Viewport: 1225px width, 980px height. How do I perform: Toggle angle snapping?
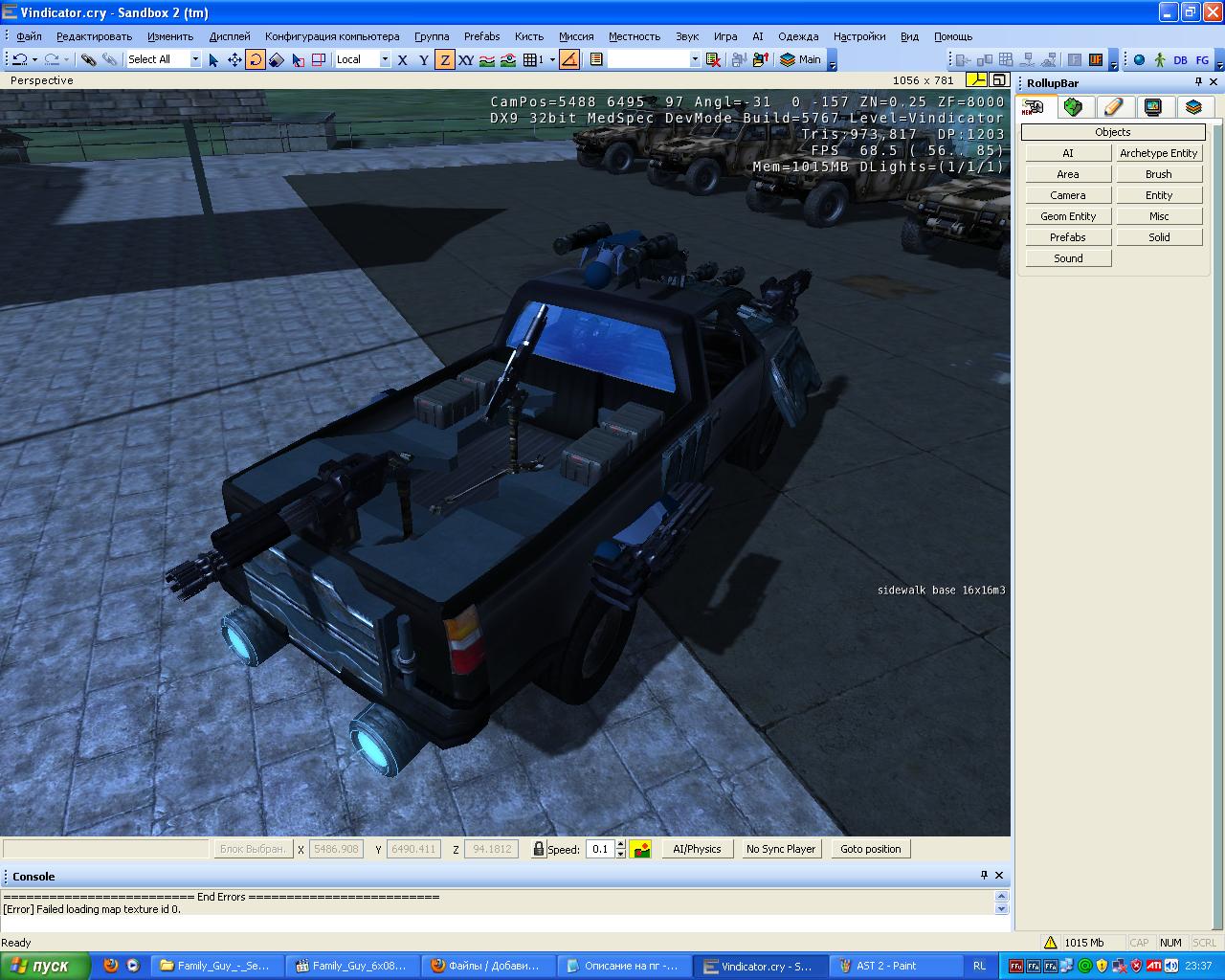tap(569, 59)
